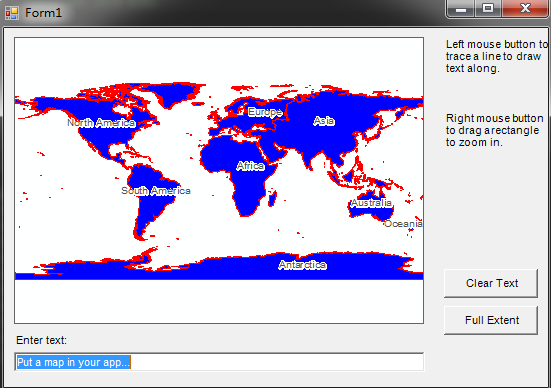
Task: Close the Form1 window
Action: (x=525, y=8)
